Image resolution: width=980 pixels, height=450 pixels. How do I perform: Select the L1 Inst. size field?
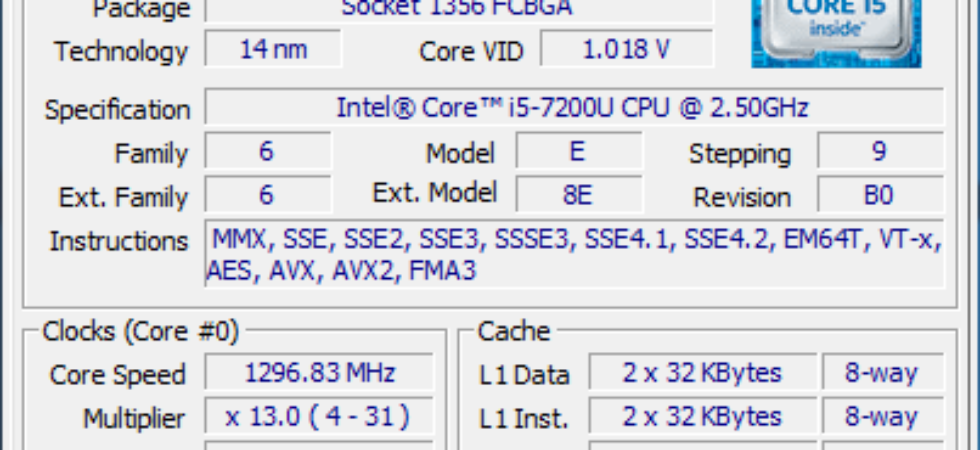[702, 416]
